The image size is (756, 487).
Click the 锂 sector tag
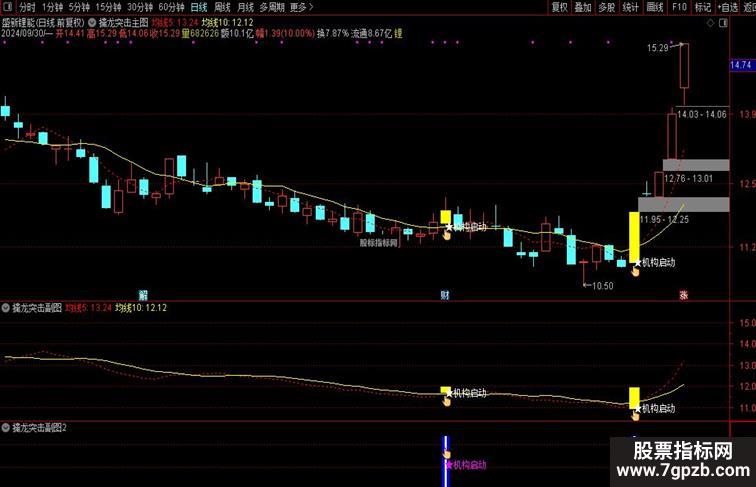tap(398, 34)
